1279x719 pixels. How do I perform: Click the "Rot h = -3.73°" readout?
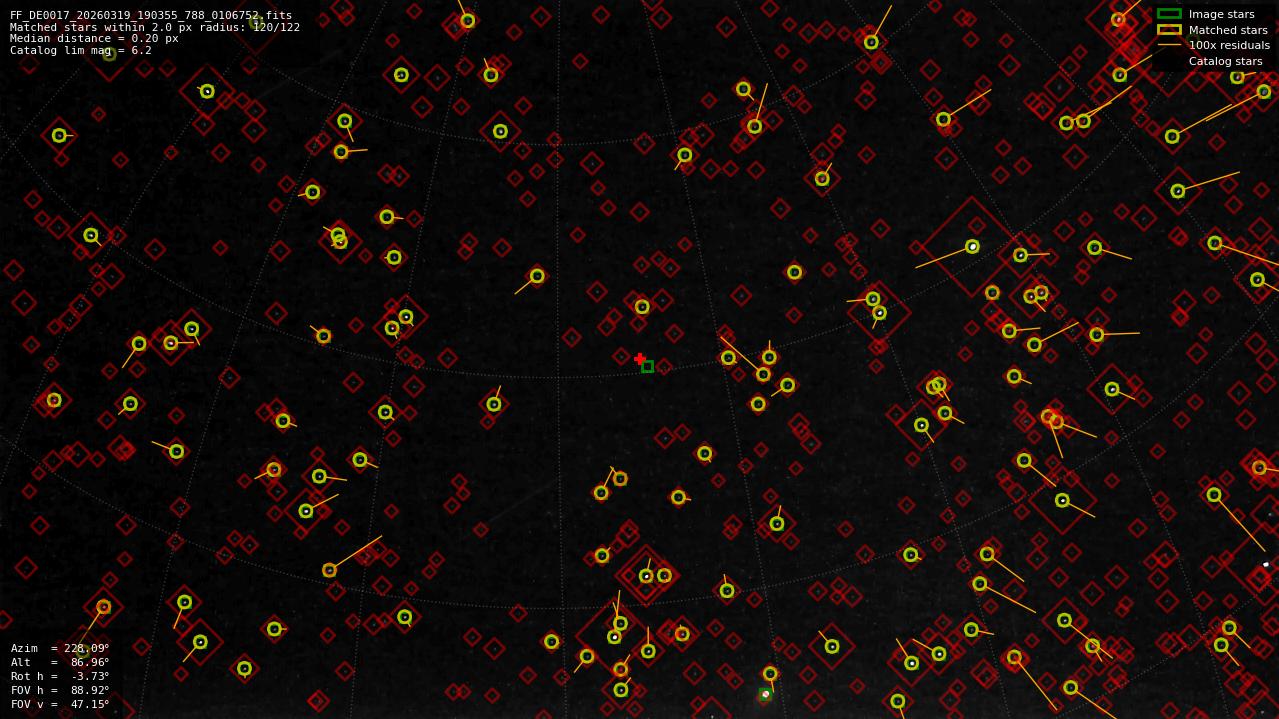coord(60,676)
